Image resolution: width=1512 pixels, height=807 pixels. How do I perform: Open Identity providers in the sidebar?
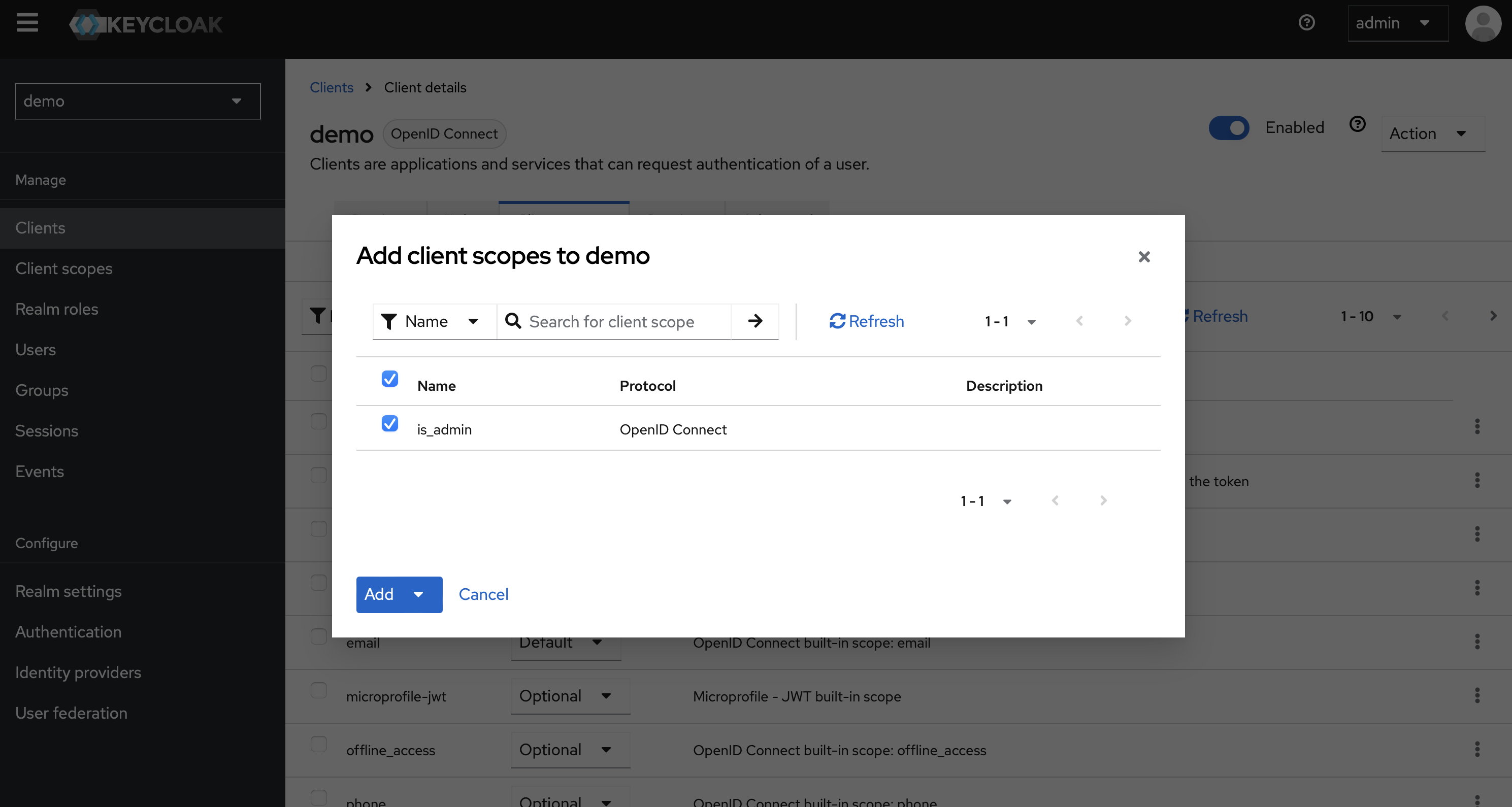tap(143, 672)
